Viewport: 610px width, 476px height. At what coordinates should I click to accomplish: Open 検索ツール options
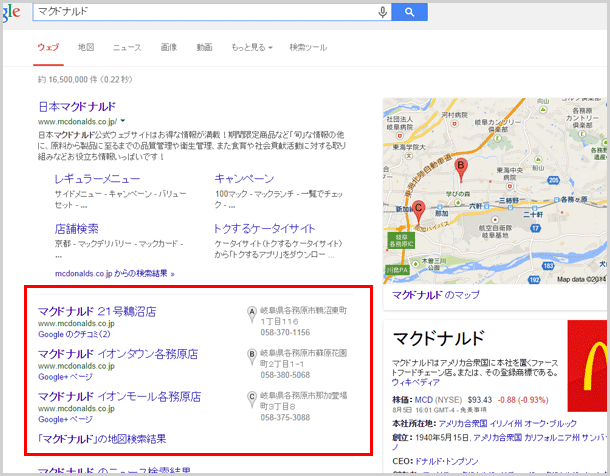click(308, 47)
